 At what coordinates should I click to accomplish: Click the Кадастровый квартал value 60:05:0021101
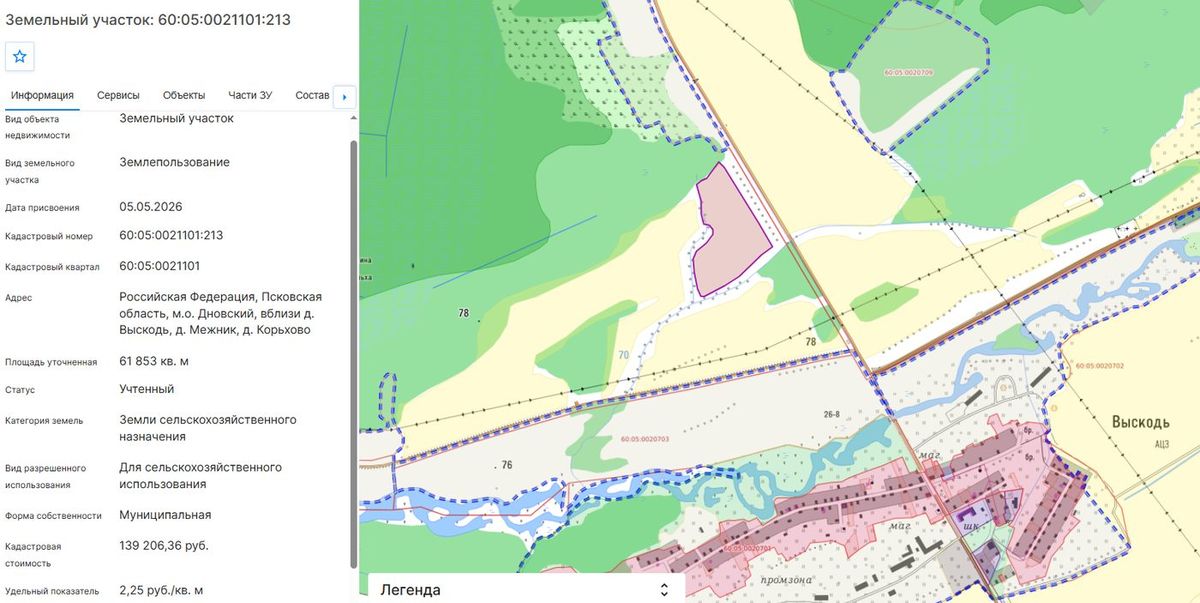(x=160, y=266)
